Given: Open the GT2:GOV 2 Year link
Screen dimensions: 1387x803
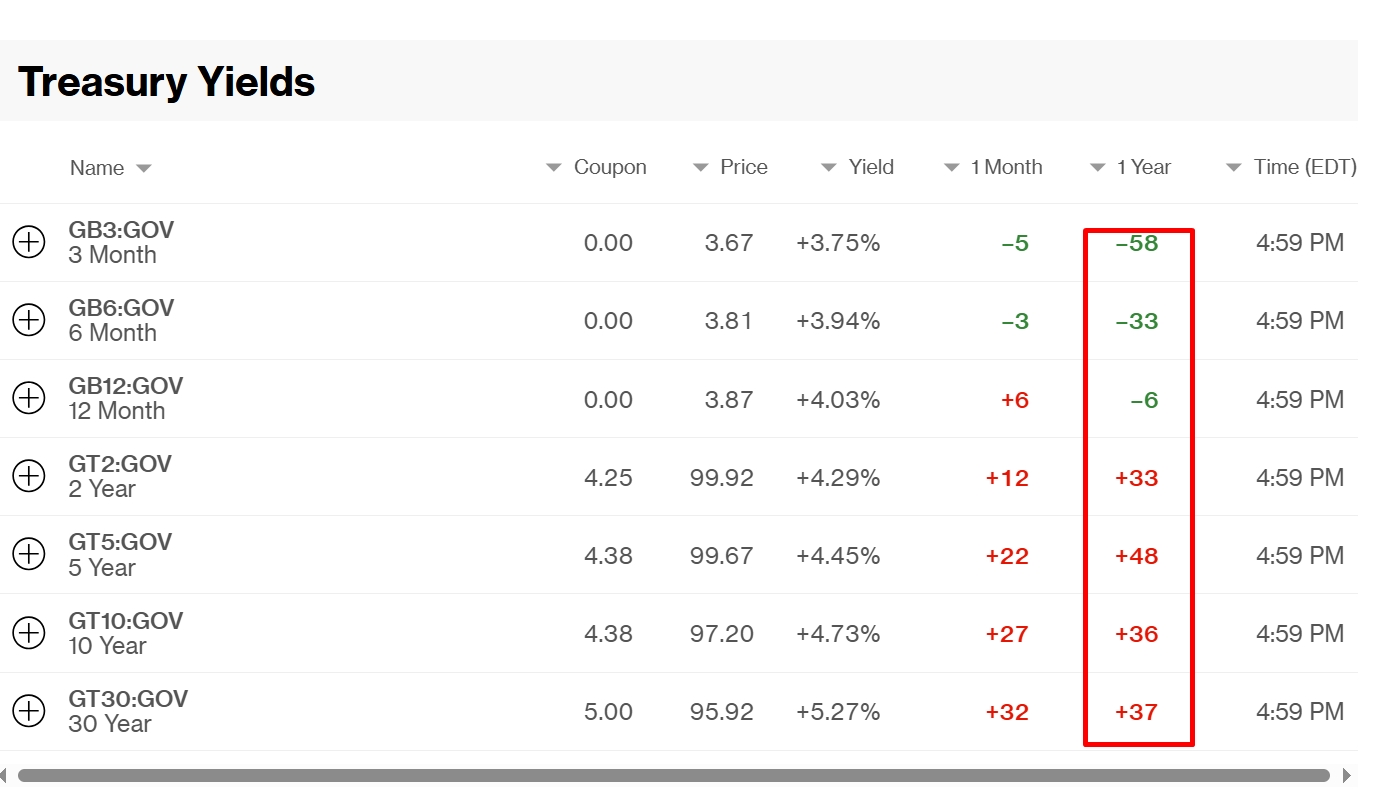Looking at the screenshot, I should click(x=120, y=476).
